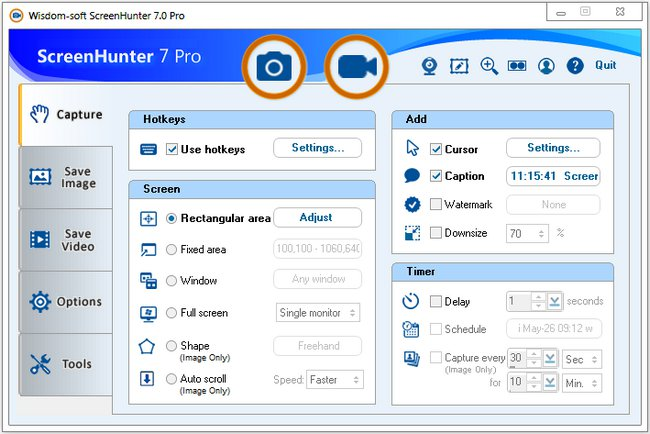Viewport: 650px width, 434px height.
Task: Expand the Delay seconds dropdown arrow
Action: coord(554,301)
